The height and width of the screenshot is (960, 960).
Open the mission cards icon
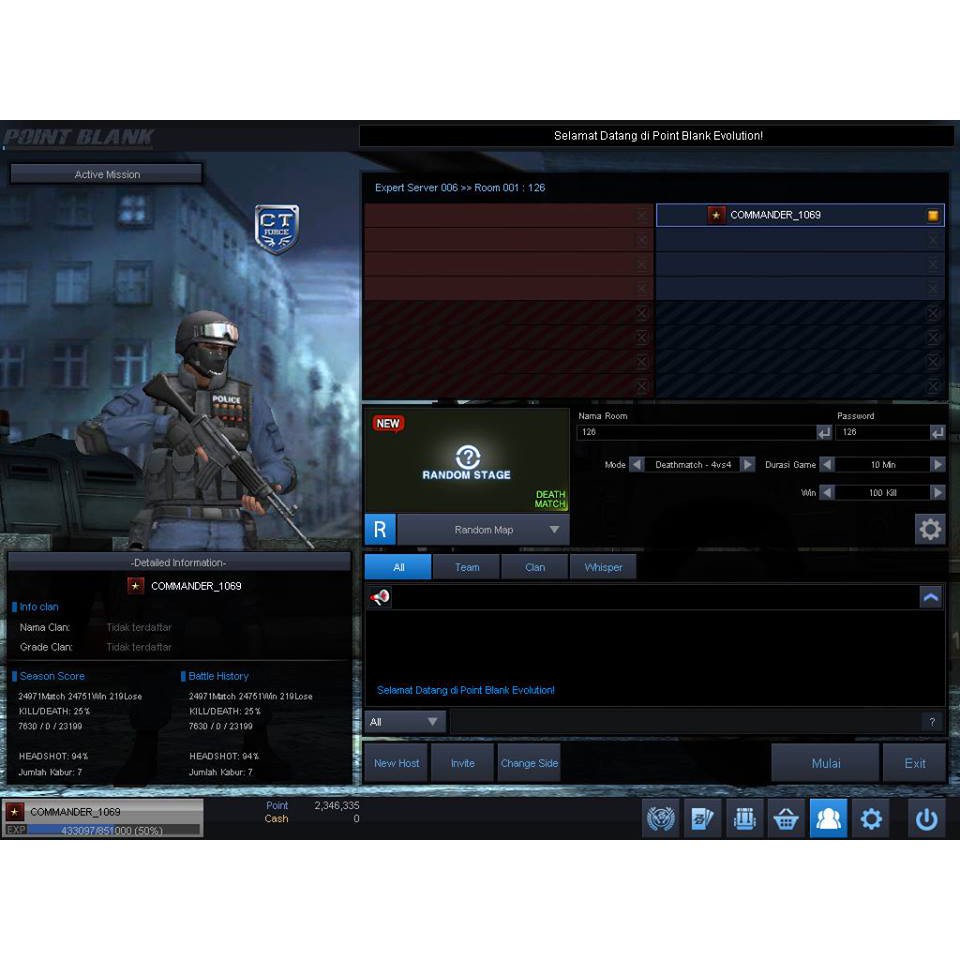point(703,819)
